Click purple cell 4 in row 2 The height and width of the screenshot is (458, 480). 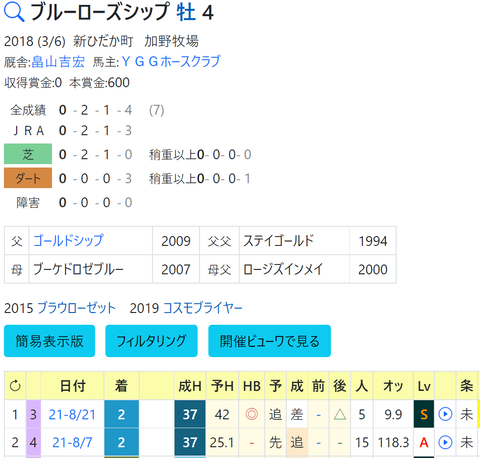pyautogui.click(x=33, y=442)
